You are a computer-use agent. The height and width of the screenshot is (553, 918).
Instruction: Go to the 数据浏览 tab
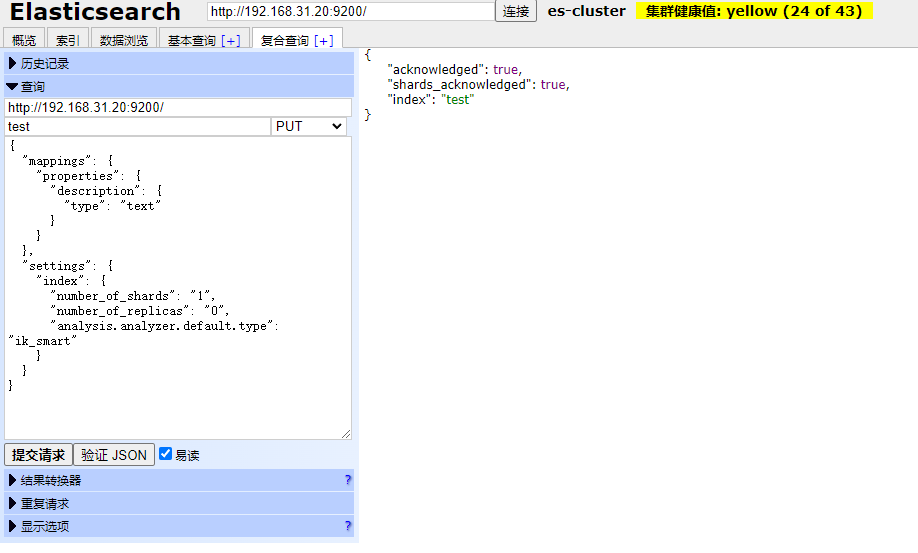click(124, 40)
